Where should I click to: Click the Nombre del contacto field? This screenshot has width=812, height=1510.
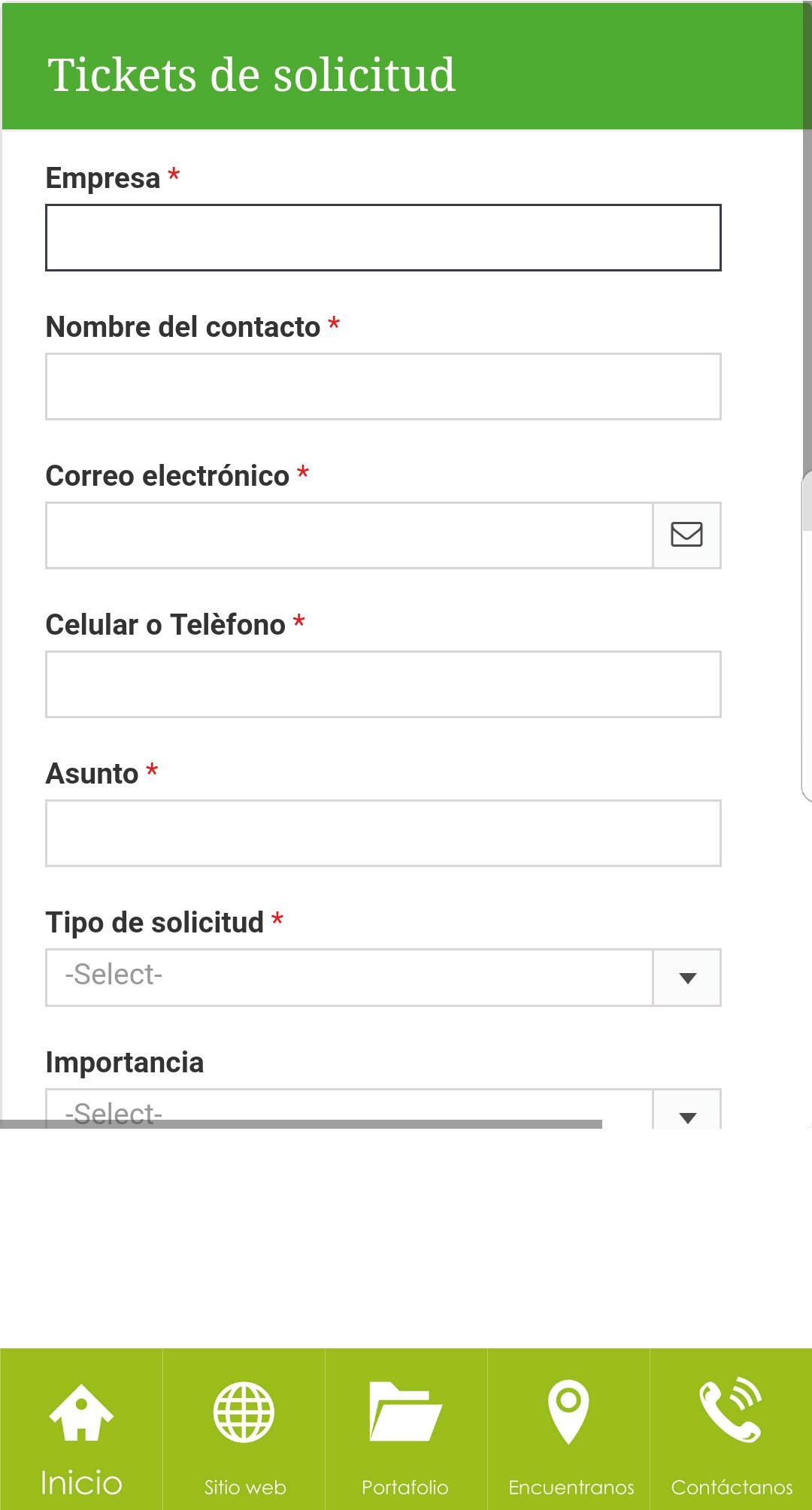(x=383, y=387)
